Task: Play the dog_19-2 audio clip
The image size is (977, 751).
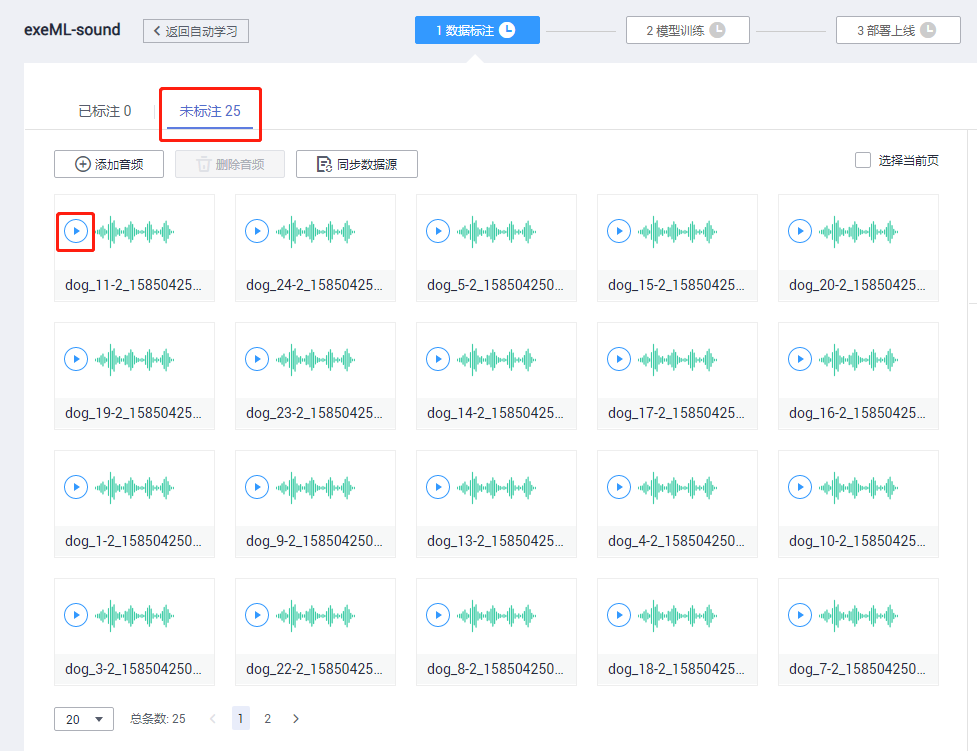Action: [76, 359]
